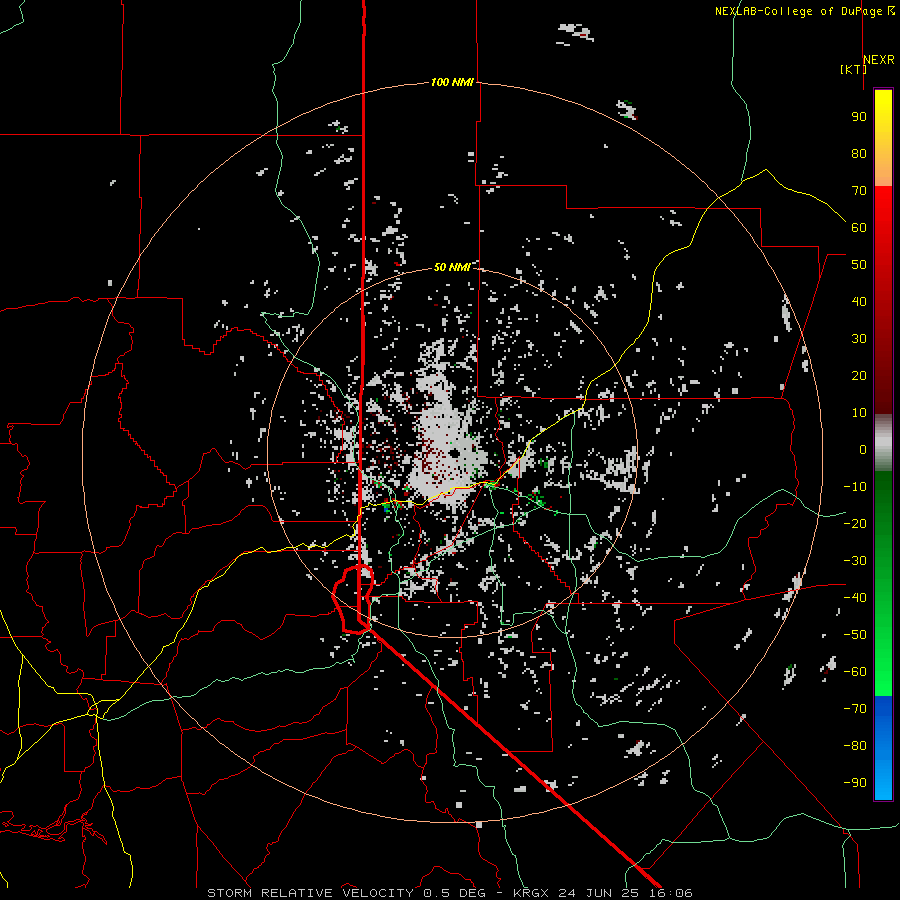Click the 100 NMI range ring label

point(452,83)
